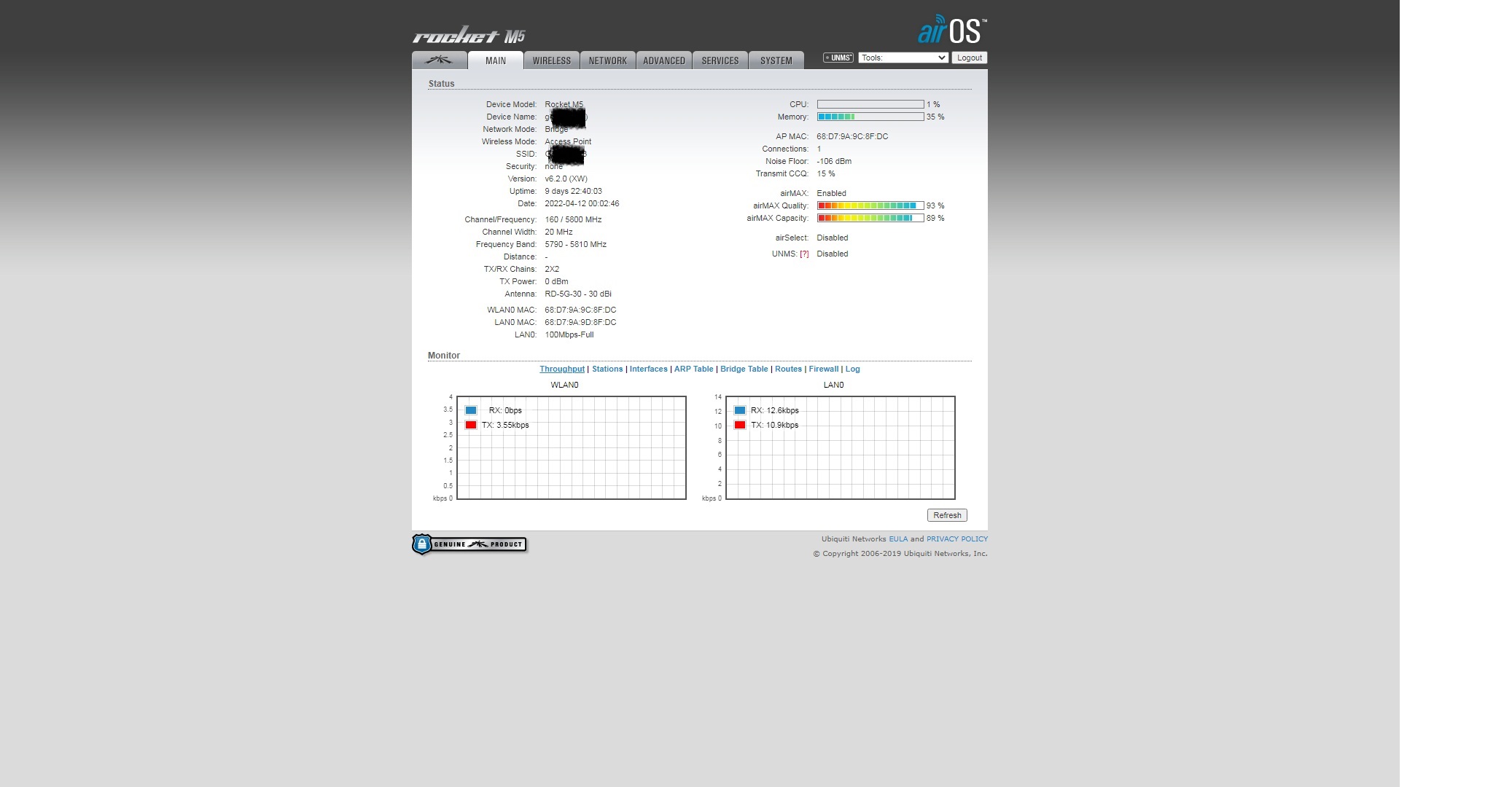Switch to the SYSTEM tab
Screen dimensions: 1512x787
[x=776, y=60]
